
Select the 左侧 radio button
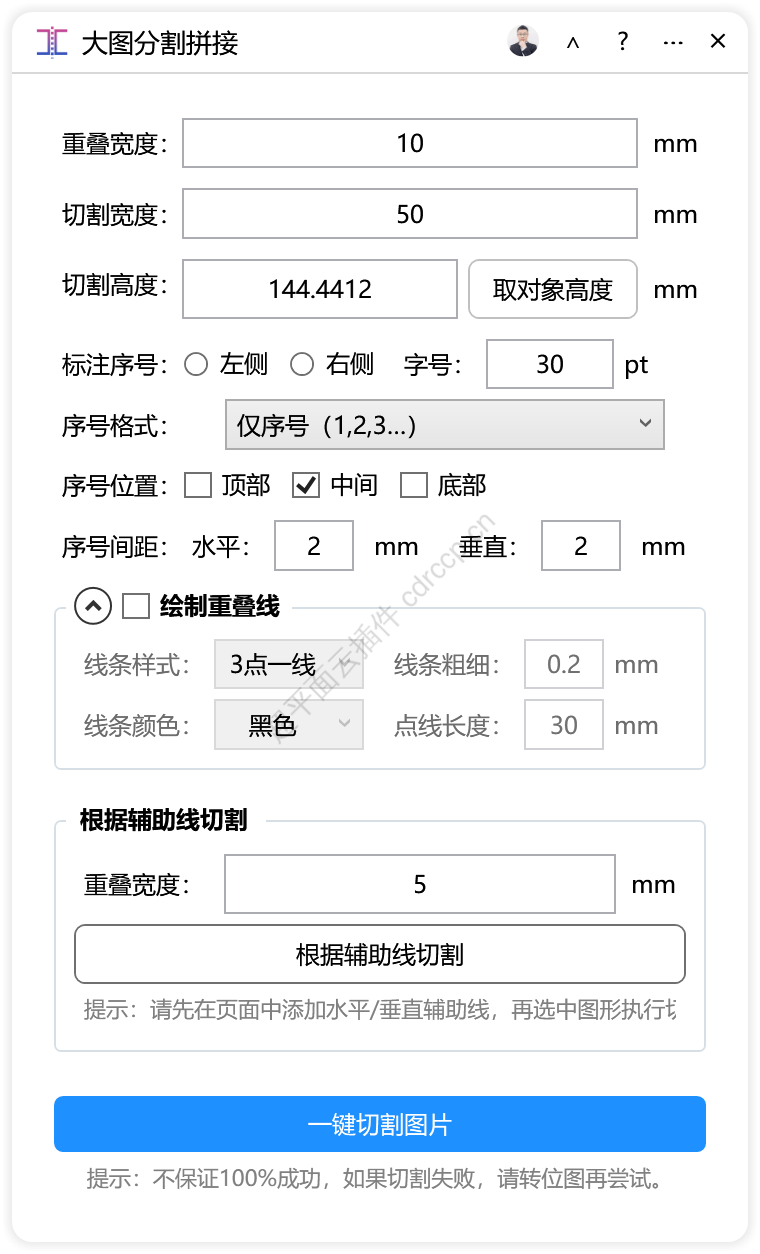click(x=196, y=364)
